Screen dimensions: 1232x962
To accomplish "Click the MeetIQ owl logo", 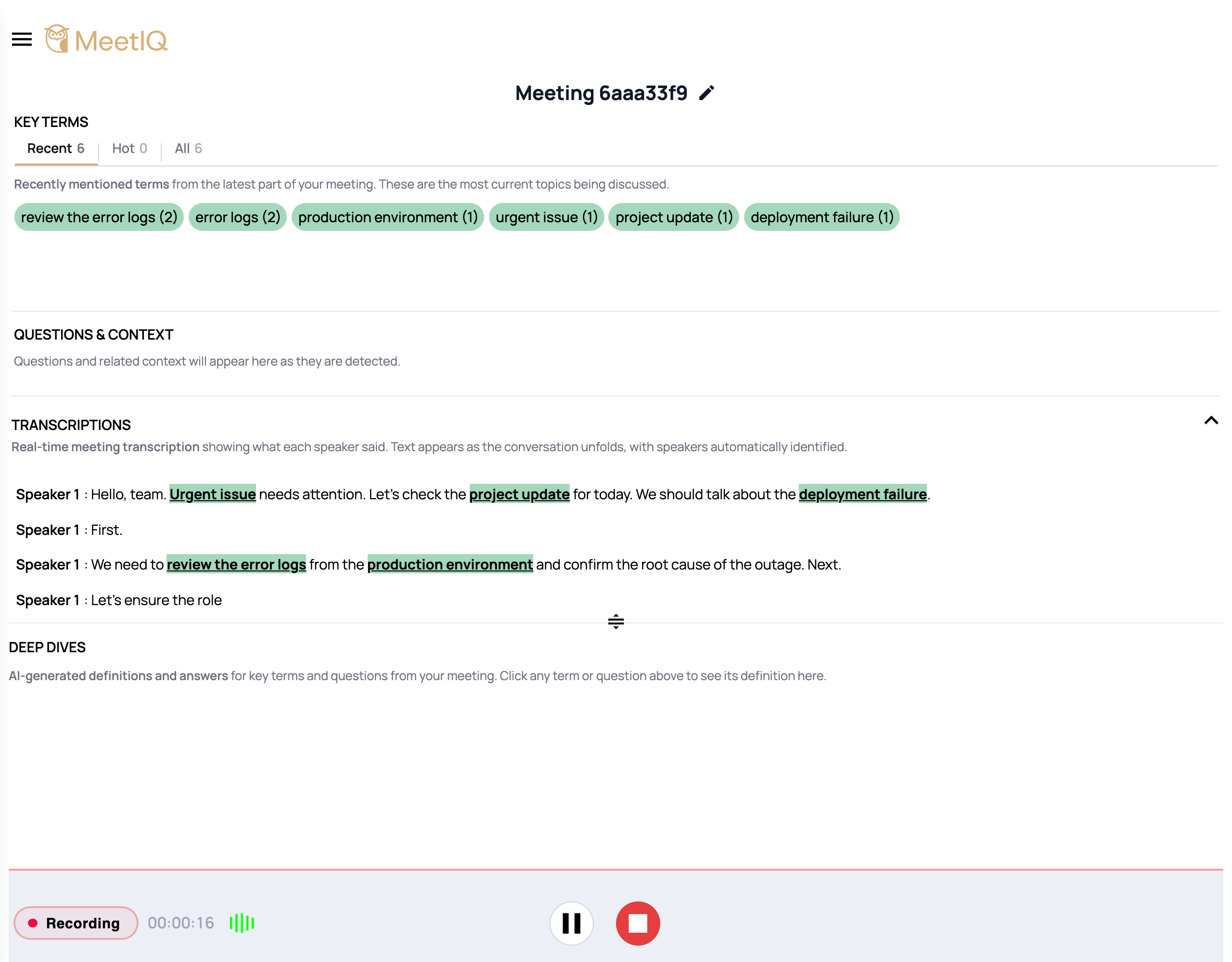I will click(x=106, y=39).
